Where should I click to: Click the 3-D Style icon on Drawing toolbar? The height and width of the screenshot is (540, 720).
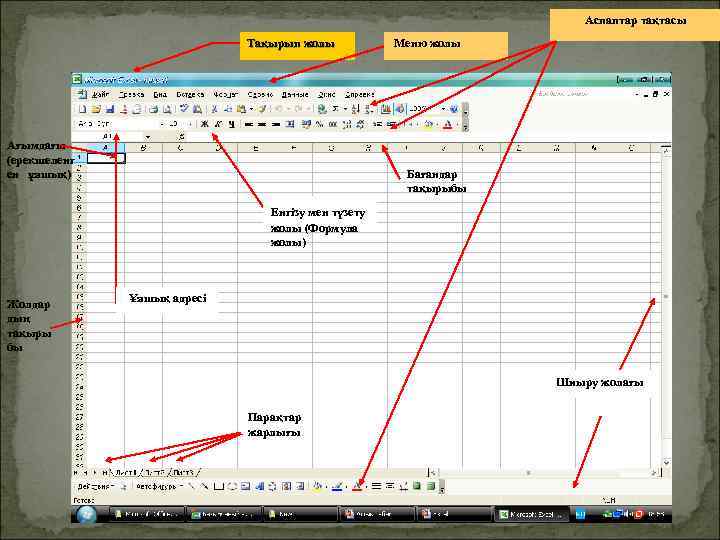click(x=431, y=486)
